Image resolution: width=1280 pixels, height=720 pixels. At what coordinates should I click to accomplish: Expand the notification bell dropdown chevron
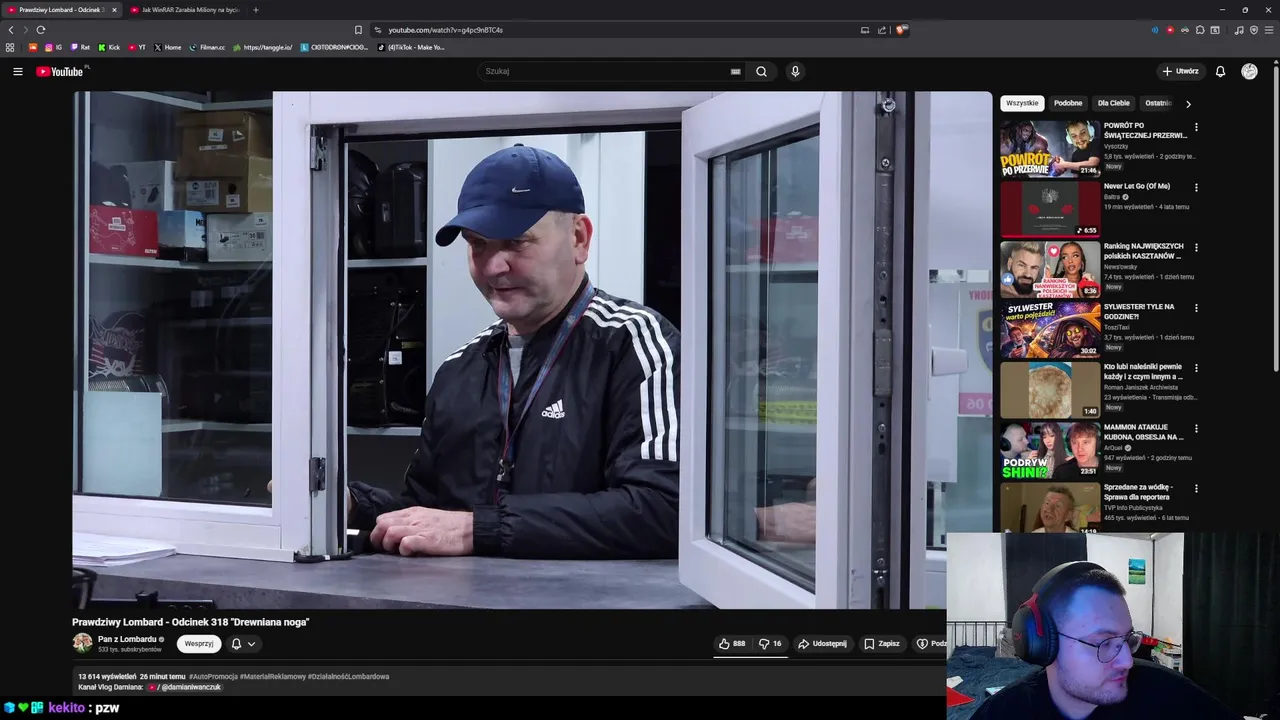pyautogui.click(x=251, y=644)
